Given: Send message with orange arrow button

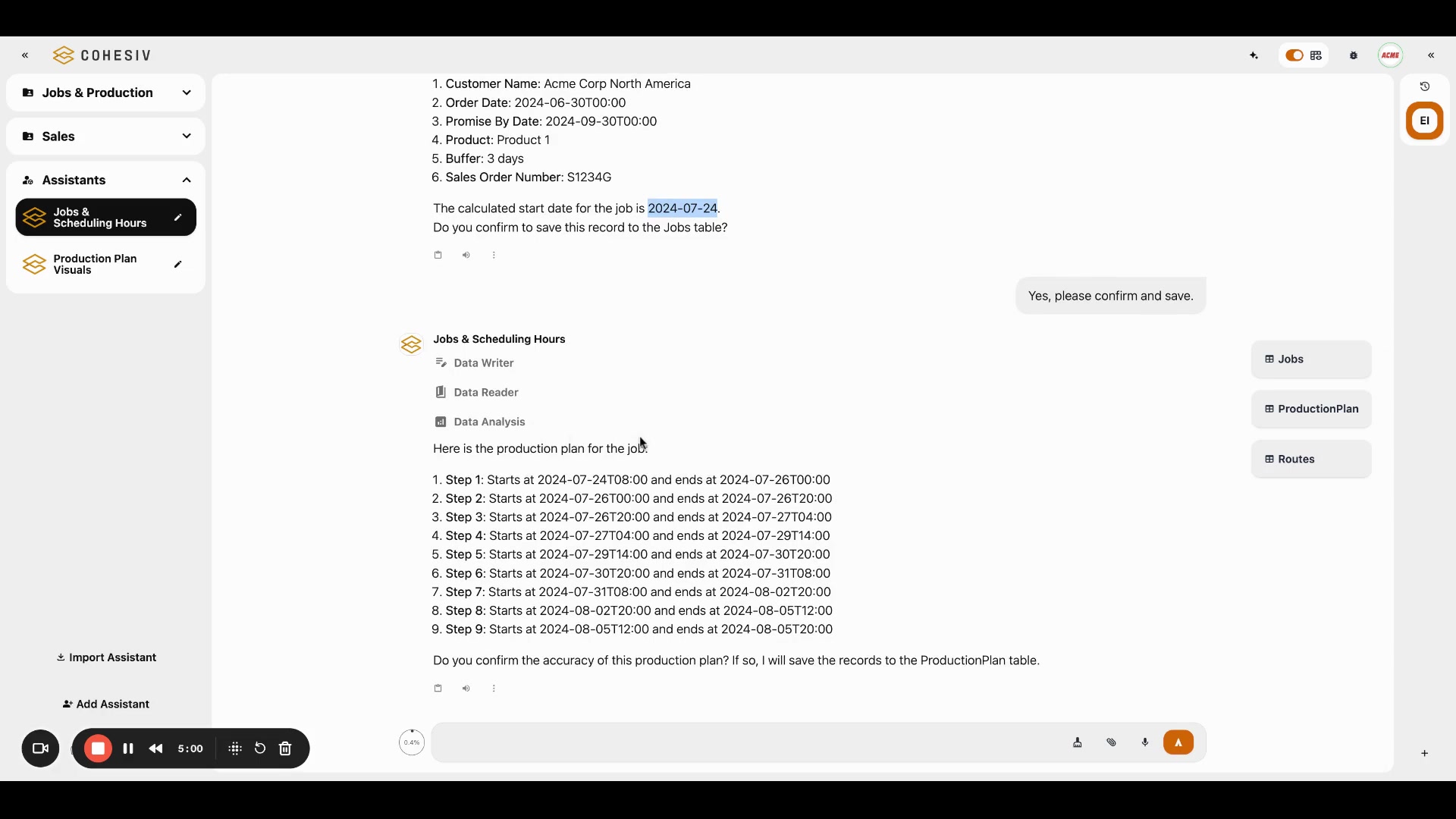Looking at the screenshot, I should coord(1178,743).
